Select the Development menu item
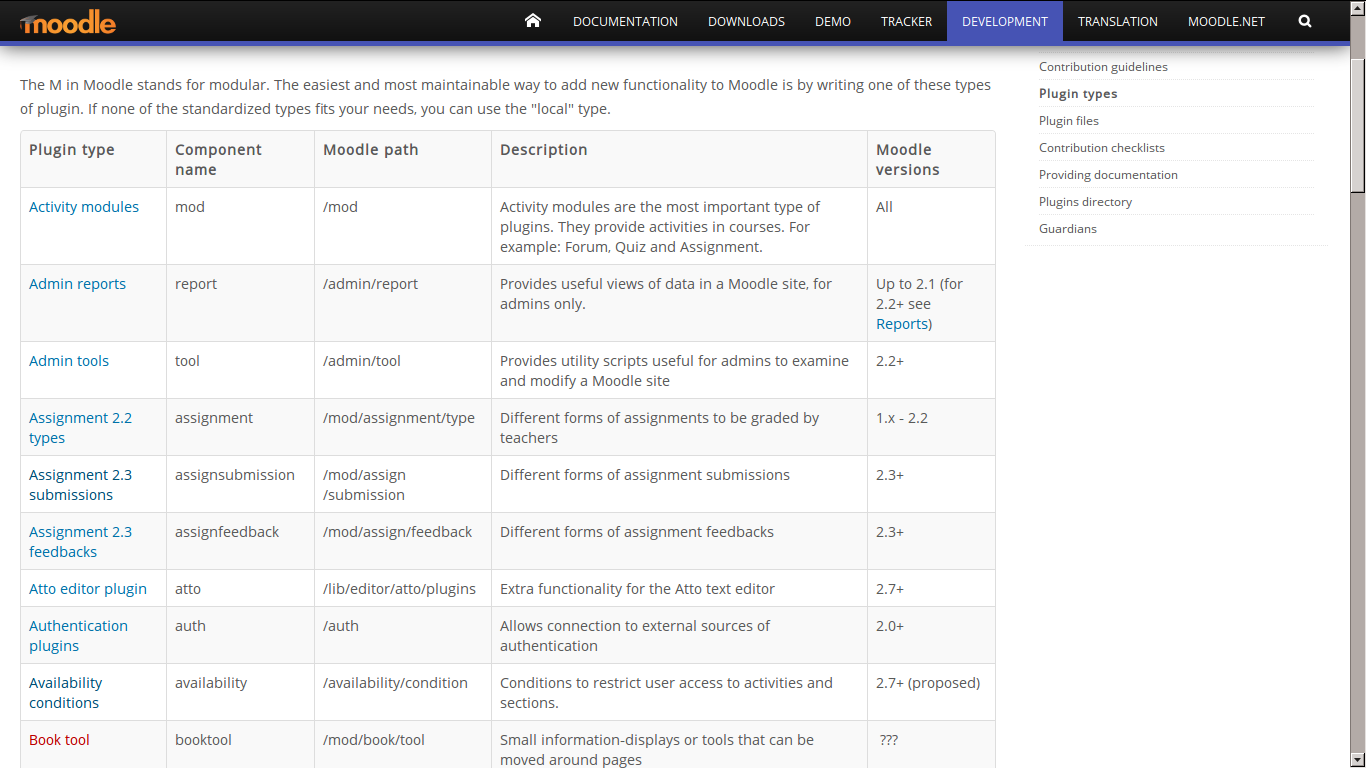 pyautogui.click(x=1005, y=21)
